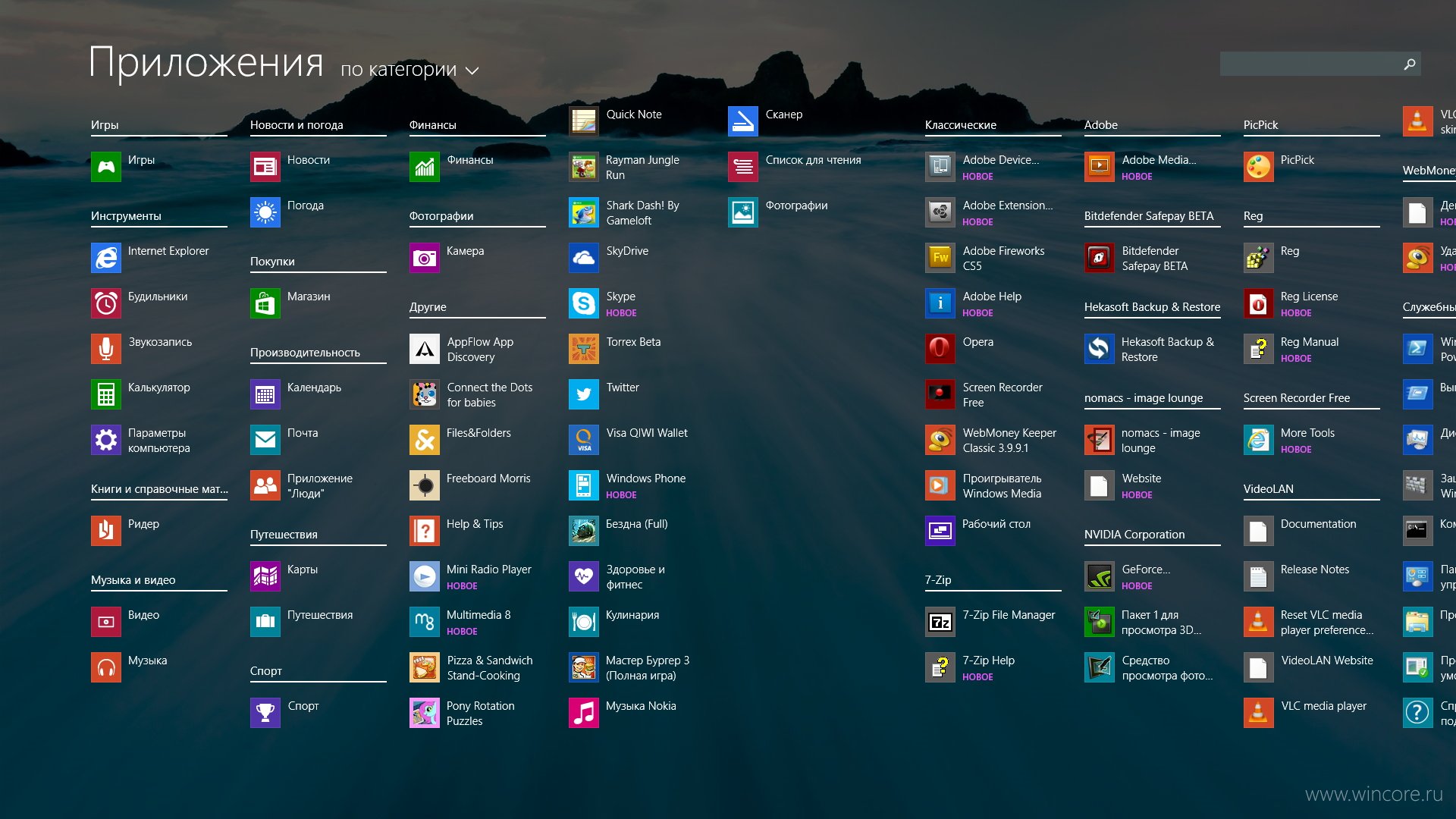Open the Звукозапись microphone icon
Screen dimensions: 1456x819
tap(106, 349)
